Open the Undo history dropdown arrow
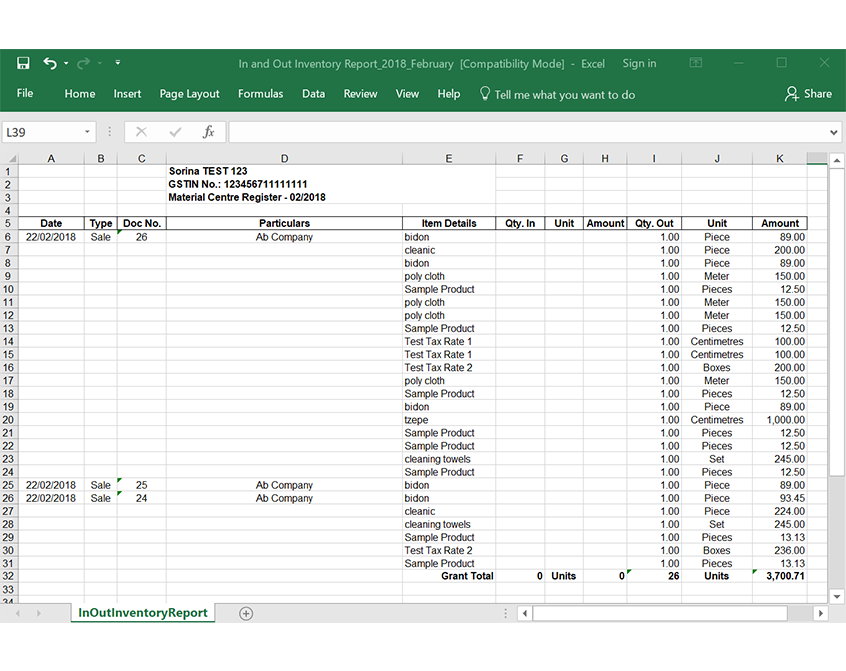The image size is (846, 671). (x=66, y=63)
